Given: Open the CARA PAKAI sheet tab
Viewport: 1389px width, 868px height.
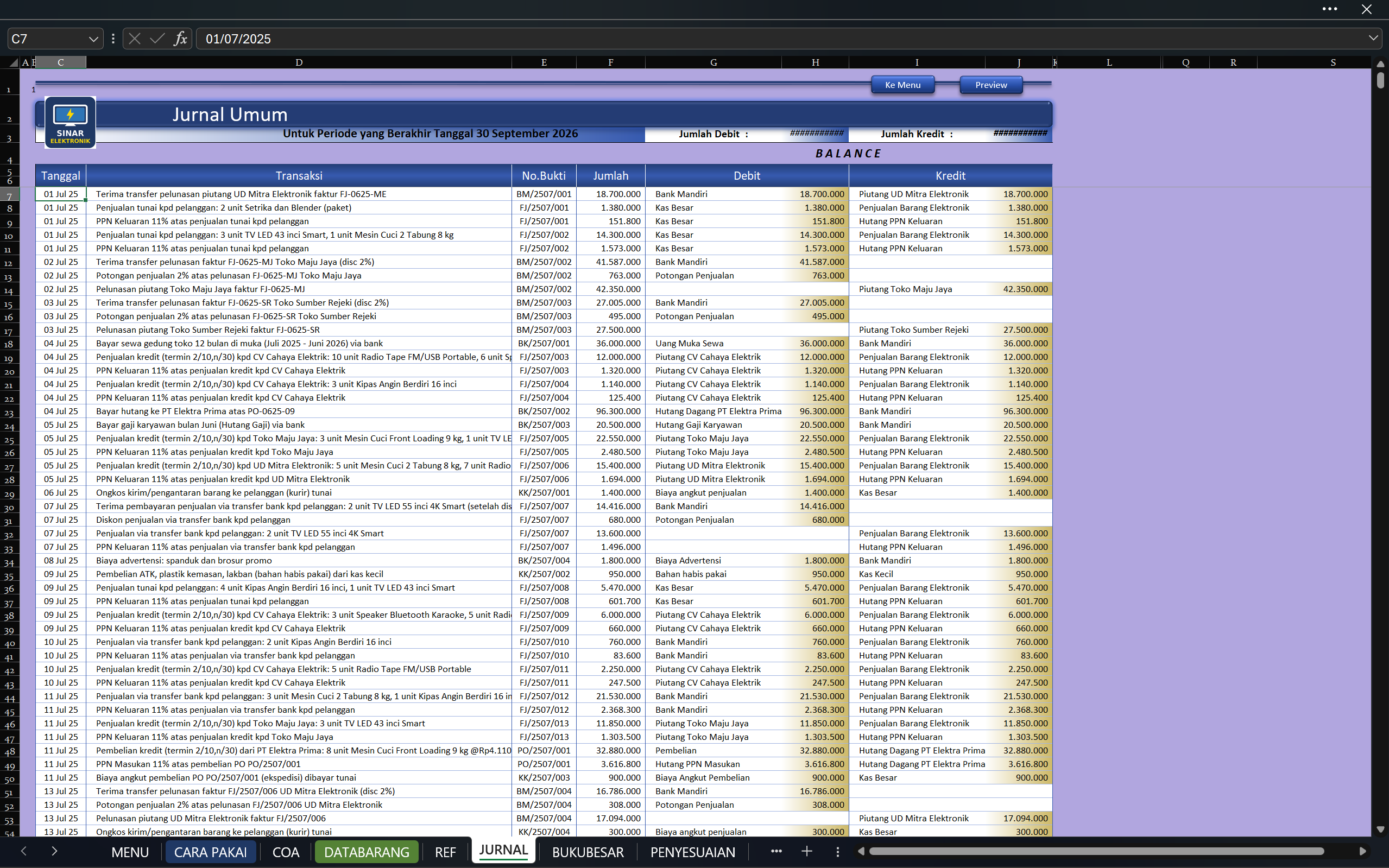Looking at the screenshot, I should tap(210, 852).
